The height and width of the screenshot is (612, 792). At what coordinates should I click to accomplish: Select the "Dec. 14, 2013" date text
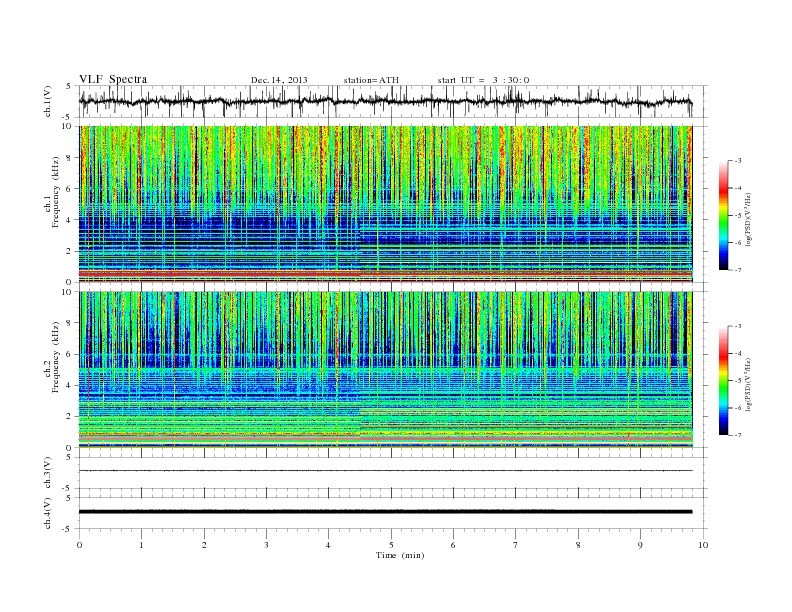pos(279,80)
